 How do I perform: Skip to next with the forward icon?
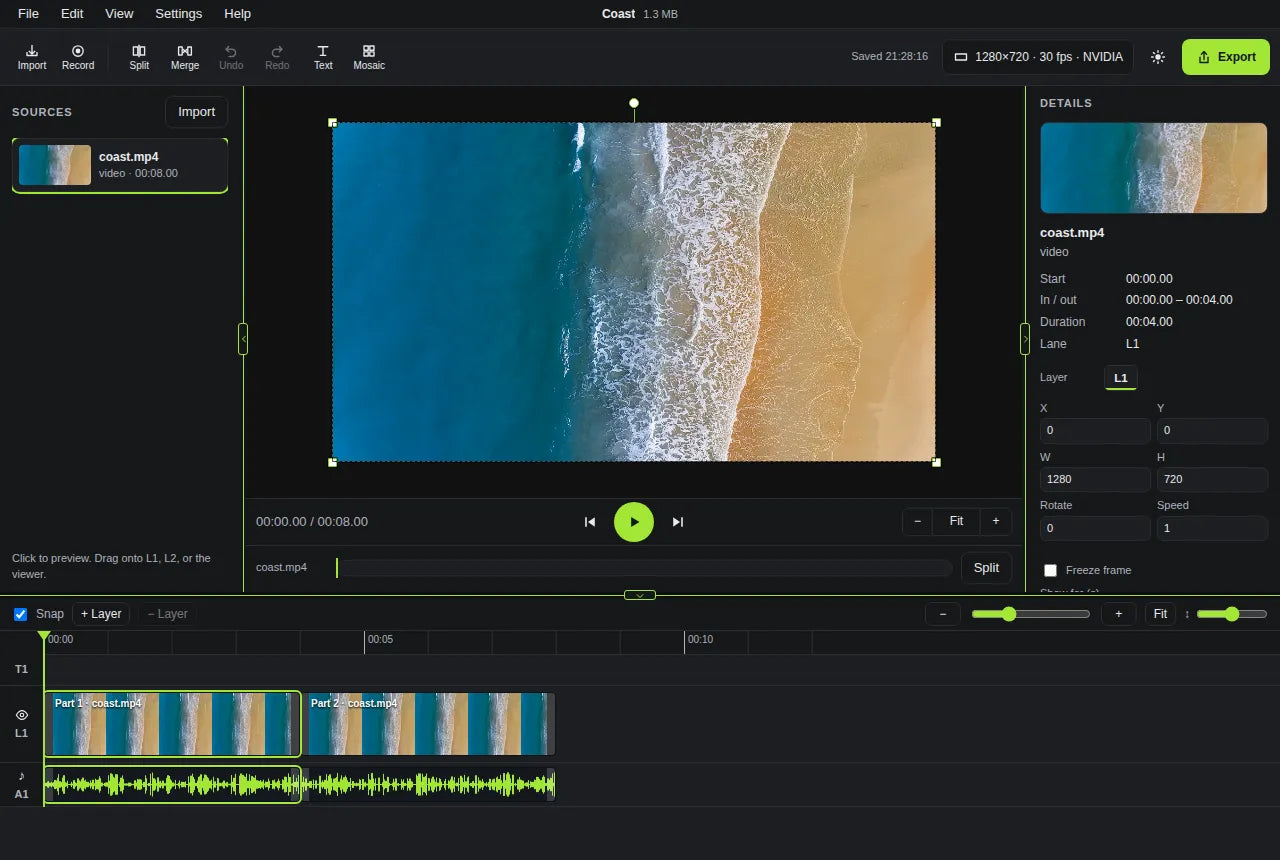pos(678,522)
